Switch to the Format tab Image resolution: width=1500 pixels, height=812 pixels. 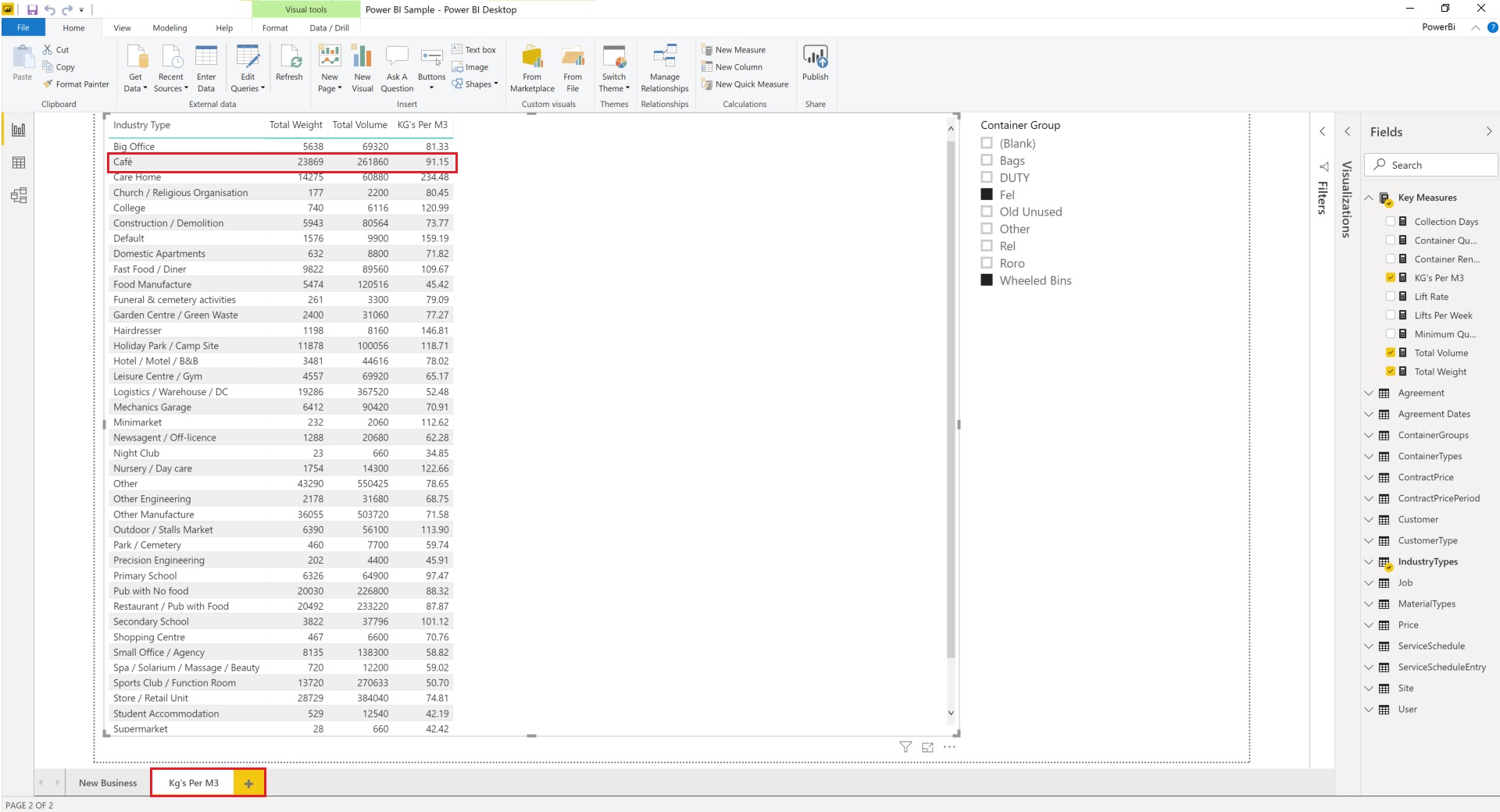coord(275,28)
